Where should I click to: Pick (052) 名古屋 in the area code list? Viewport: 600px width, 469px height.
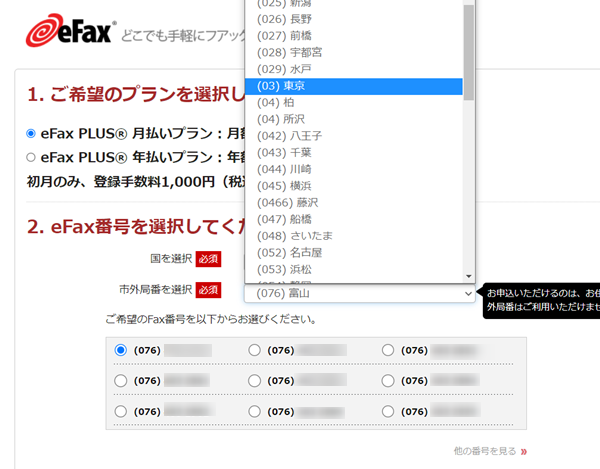[x=354, y=253]
